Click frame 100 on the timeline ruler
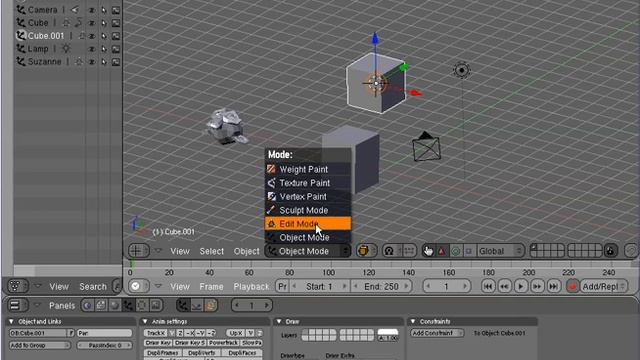The image size is (640, 360). [329, 272]
